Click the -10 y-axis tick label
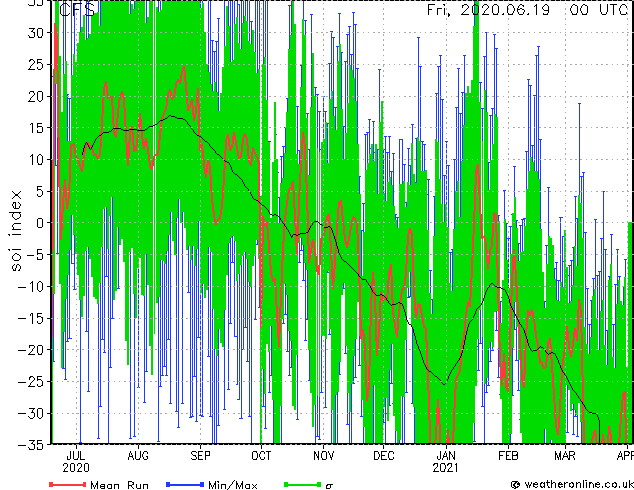This screenshot has height=490, width=634. [31, 287]
